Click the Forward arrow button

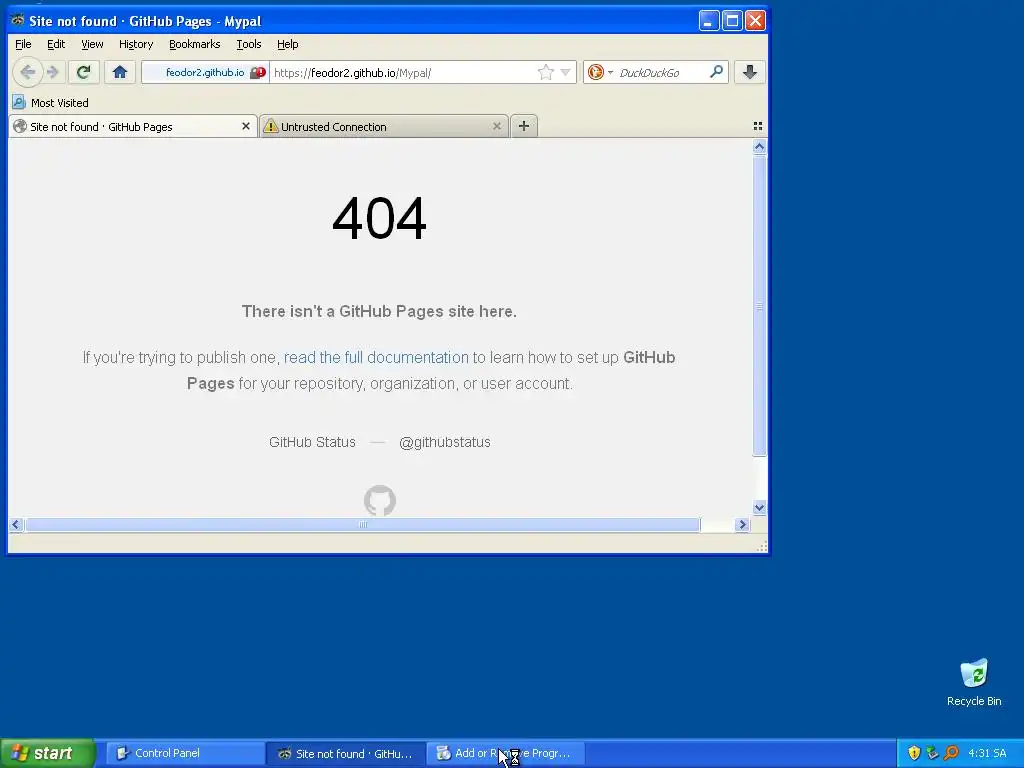pyautogui.click(x=53, y=72)
